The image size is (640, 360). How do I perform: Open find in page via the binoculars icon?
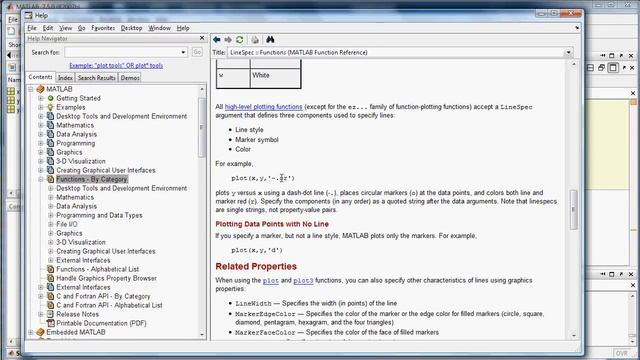(x=270, y=40)
